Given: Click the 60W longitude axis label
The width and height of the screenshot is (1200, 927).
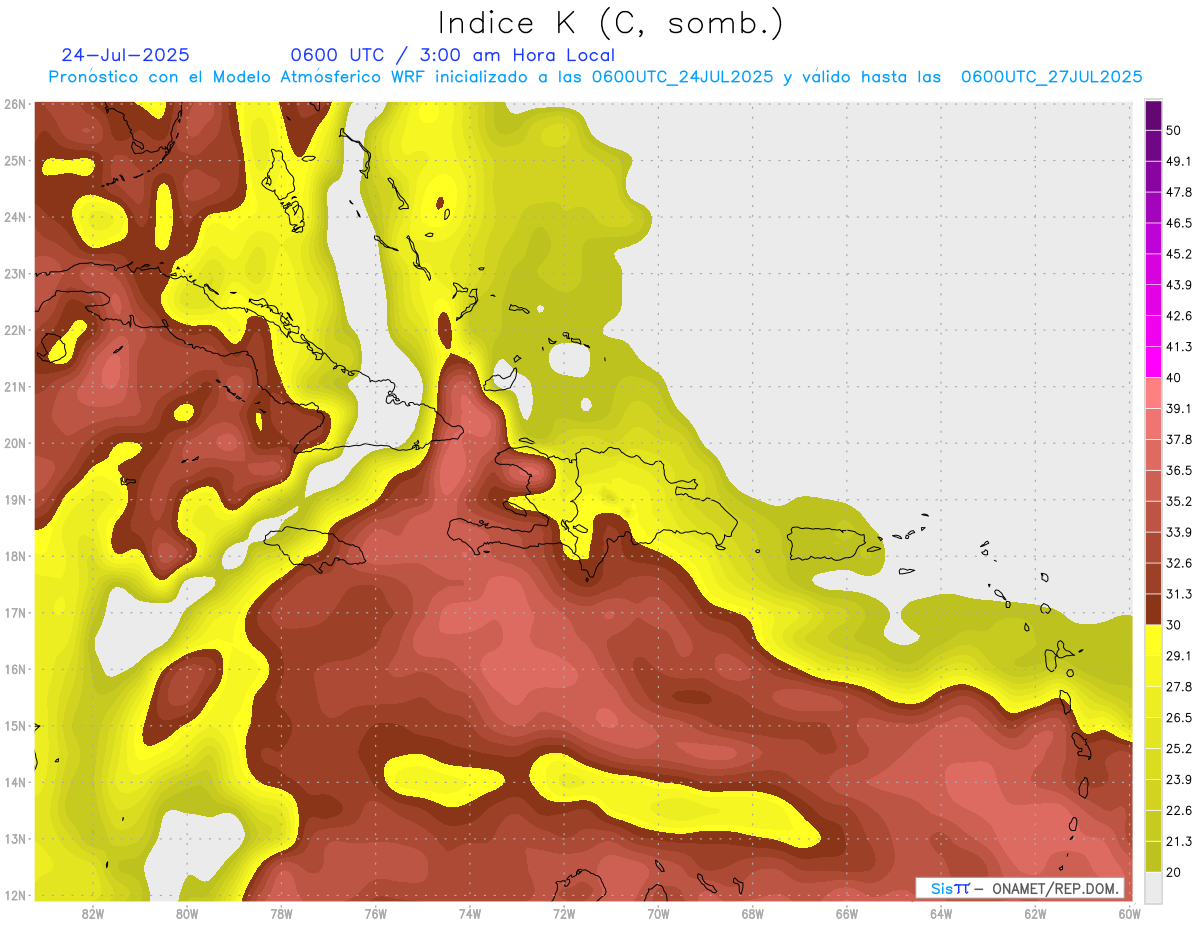Looking at the screenshot, I should coord(1129,913).
